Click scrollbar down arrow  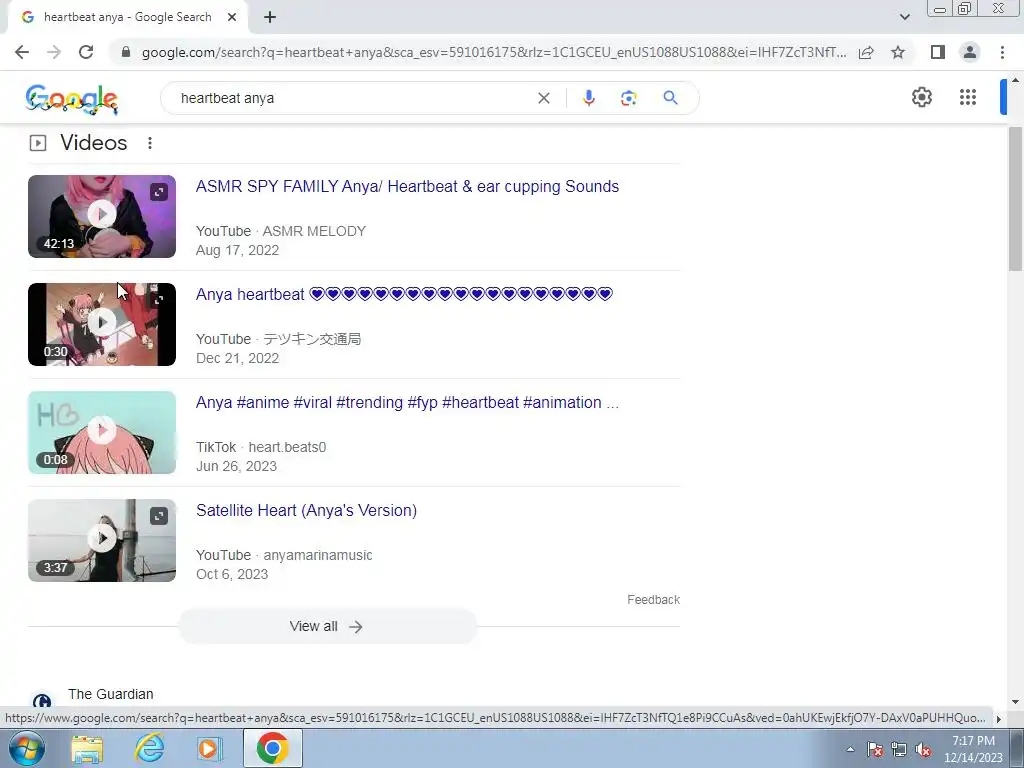pos(1015,702)
